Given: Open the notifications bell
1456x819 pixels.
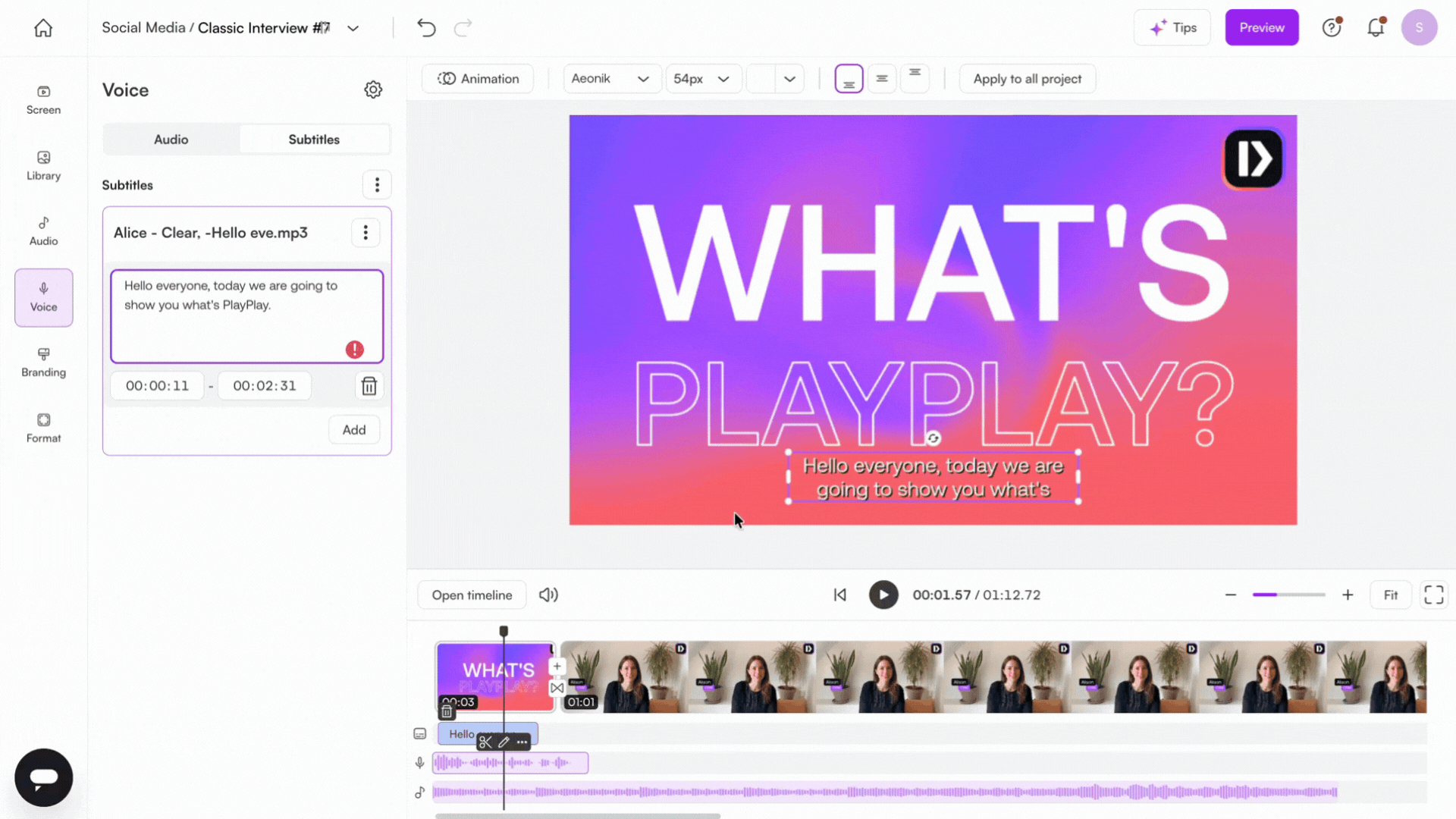Looking at the screenshot, I should pyautogui.click(x=1376, y=27).
